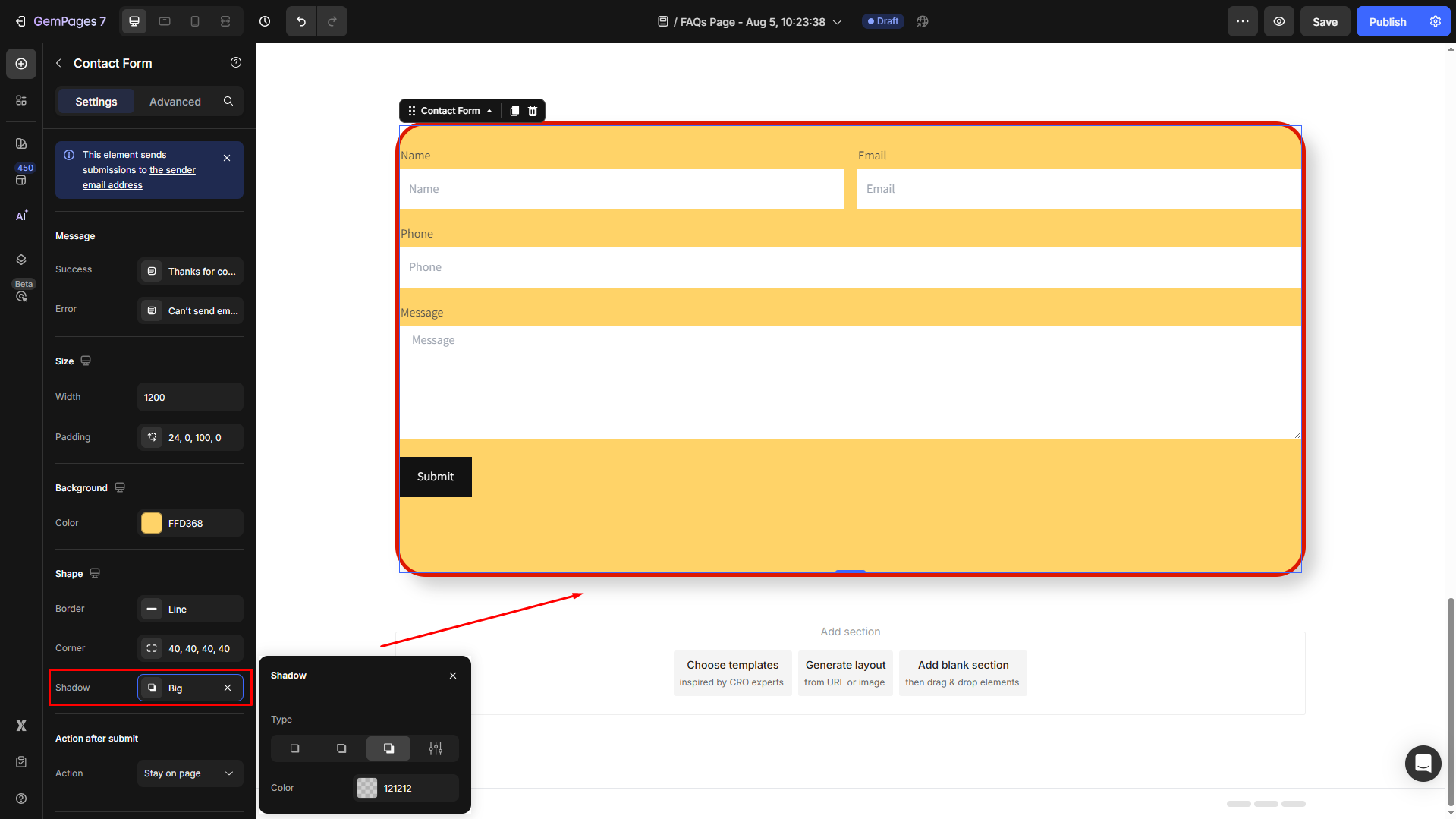
Task: Select the Settings tab
Action: pyautogui.click(x=96, y=102)
